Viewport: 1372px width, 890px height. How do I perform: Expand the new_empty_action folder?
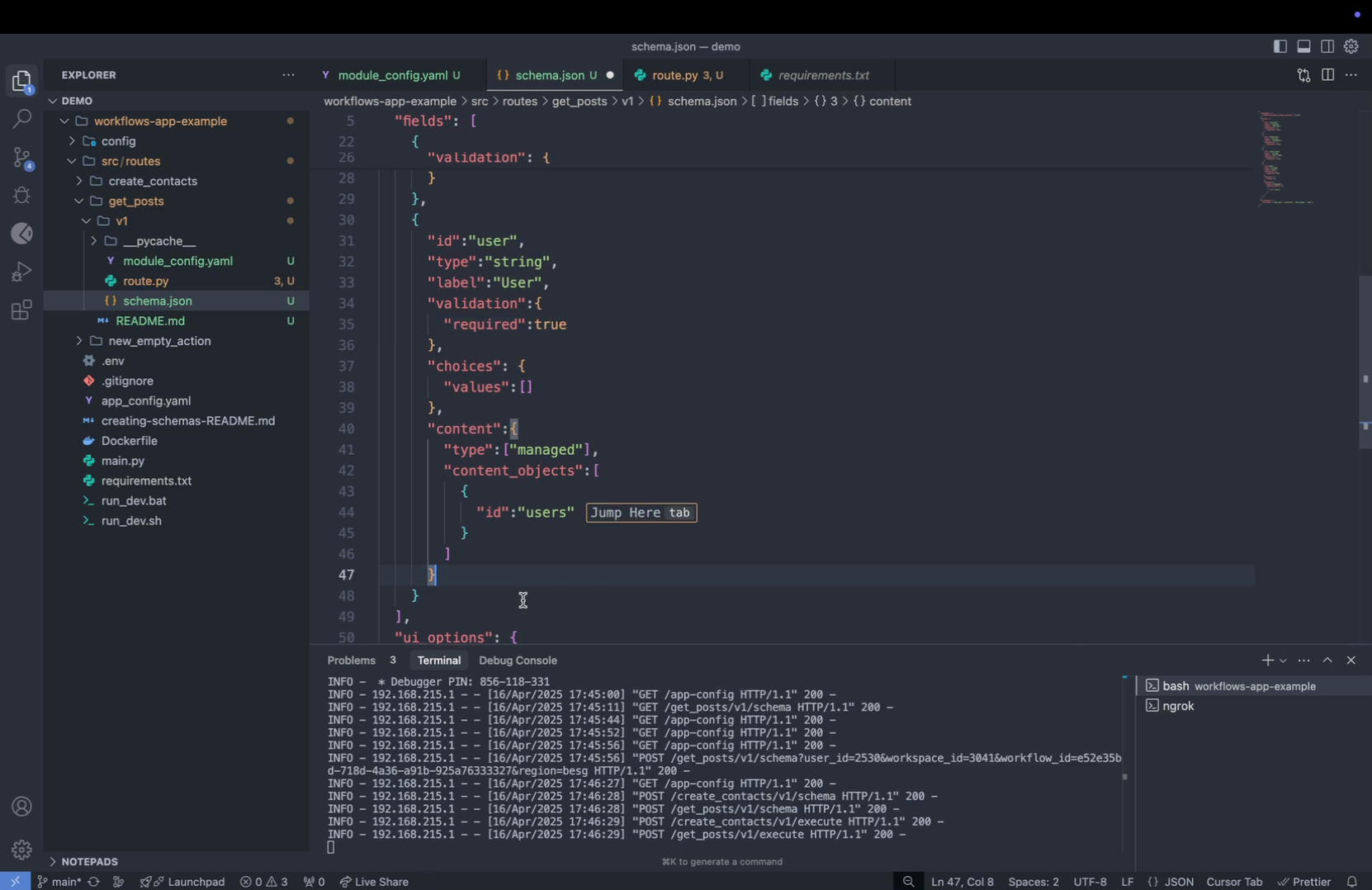click(x=159, y=341)
